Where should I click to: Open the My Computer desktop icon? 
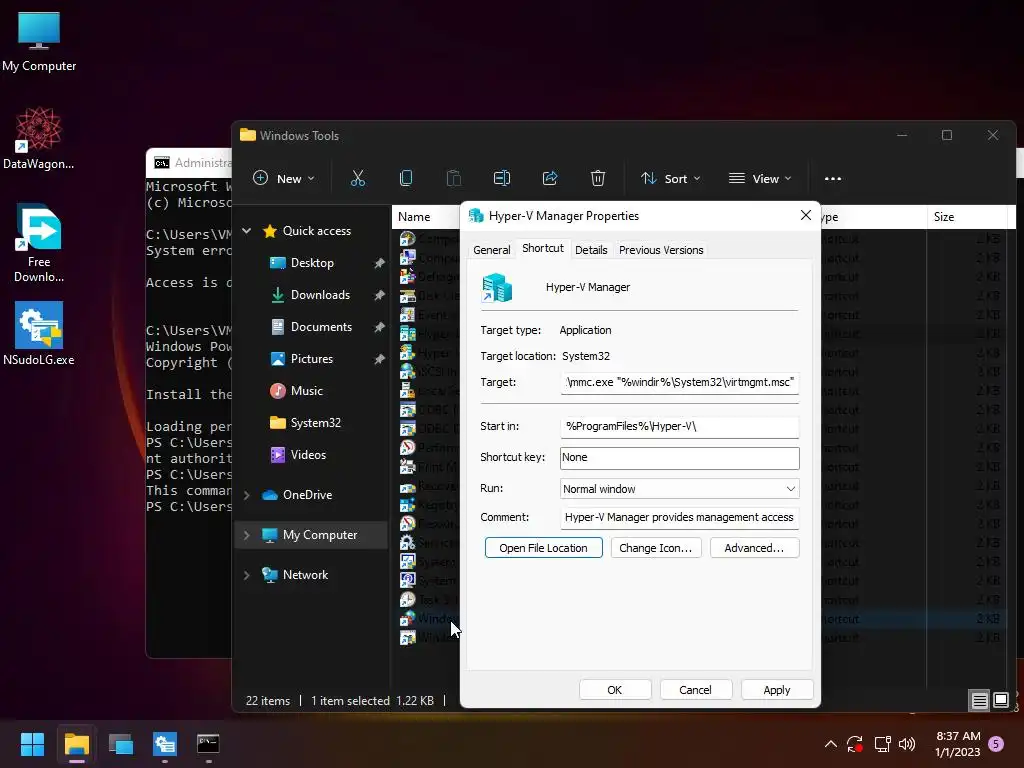[39, 42]
